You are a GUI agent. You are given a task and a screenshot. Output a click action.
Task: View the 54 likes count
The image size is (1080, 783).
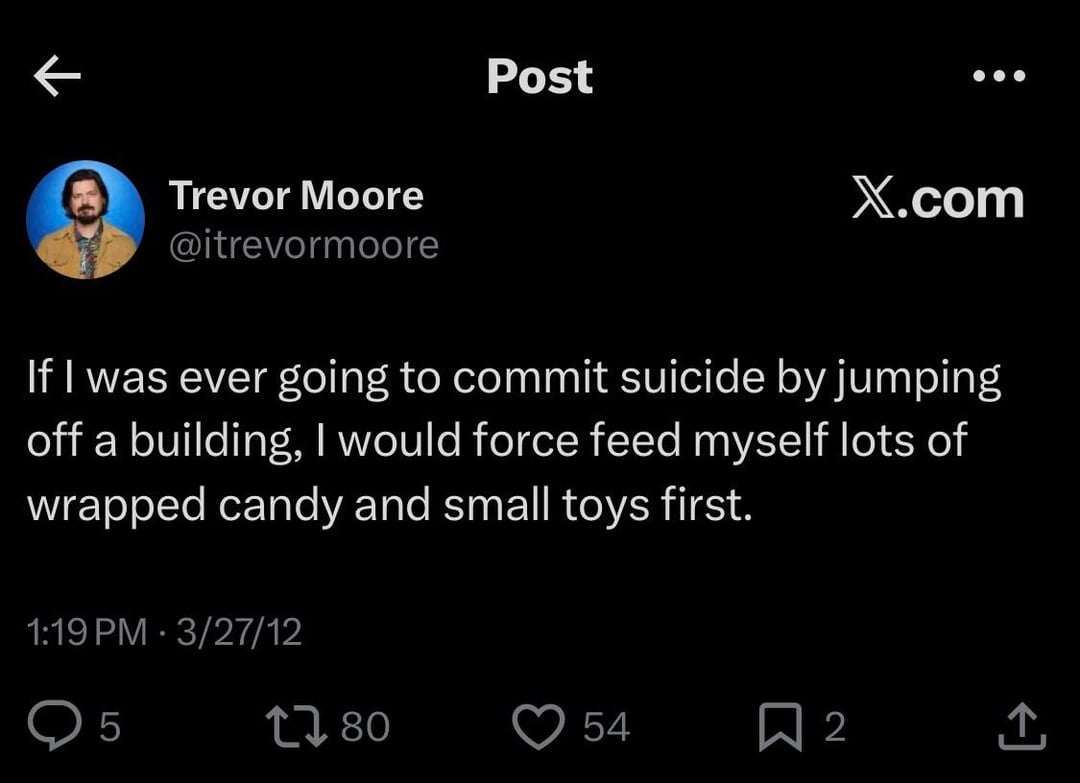pos(606,727)
